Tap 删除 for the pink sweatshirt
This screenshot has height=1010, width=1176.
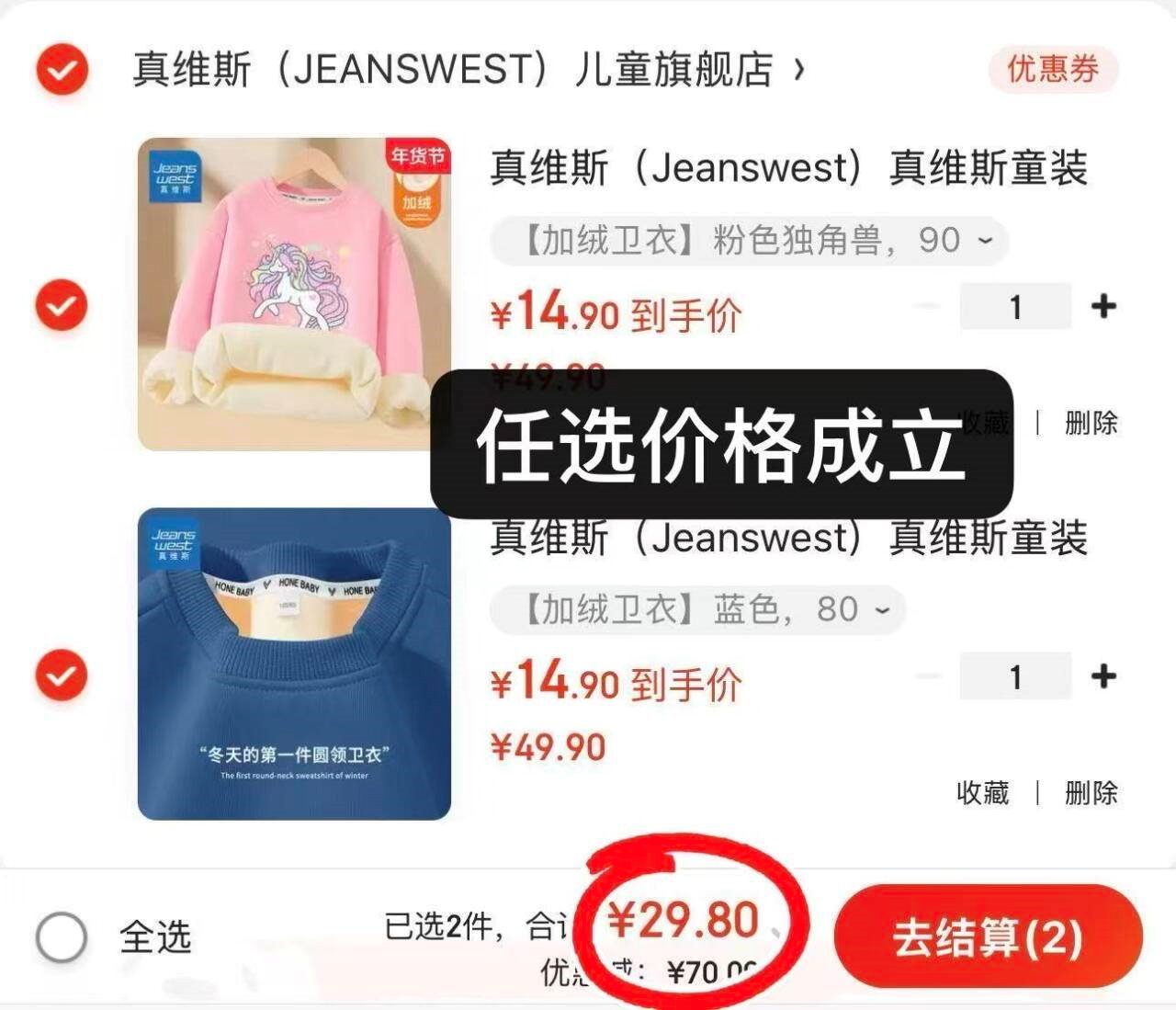pos(1091,423)
